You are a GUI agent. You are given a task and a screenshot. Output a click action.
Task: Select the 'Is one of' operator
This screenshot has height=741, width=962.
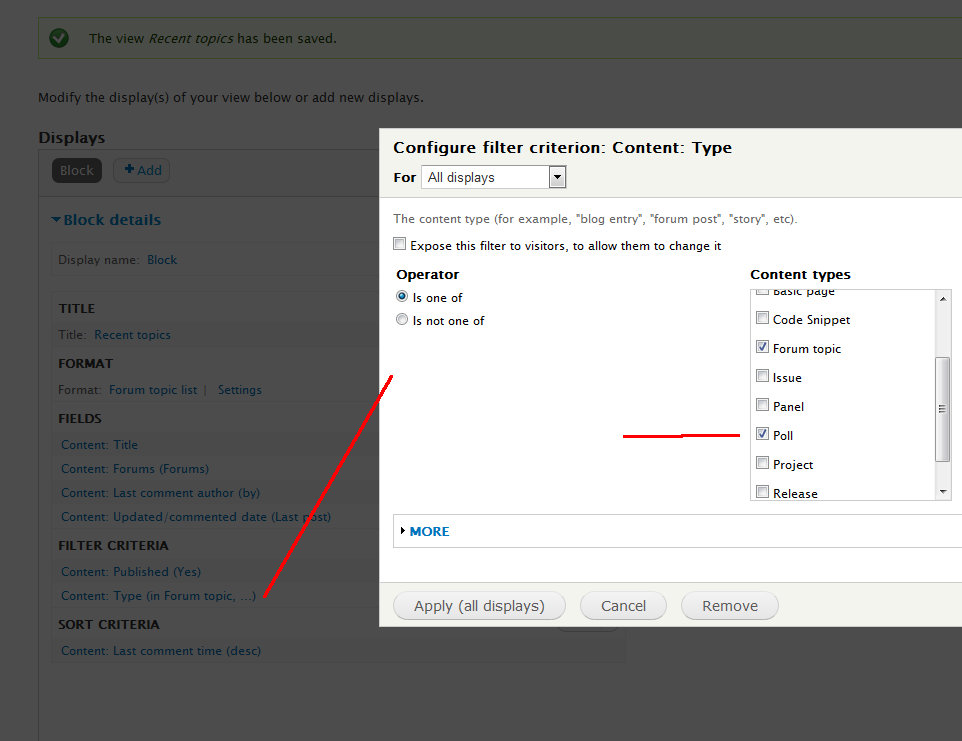[x=402, y=297]
